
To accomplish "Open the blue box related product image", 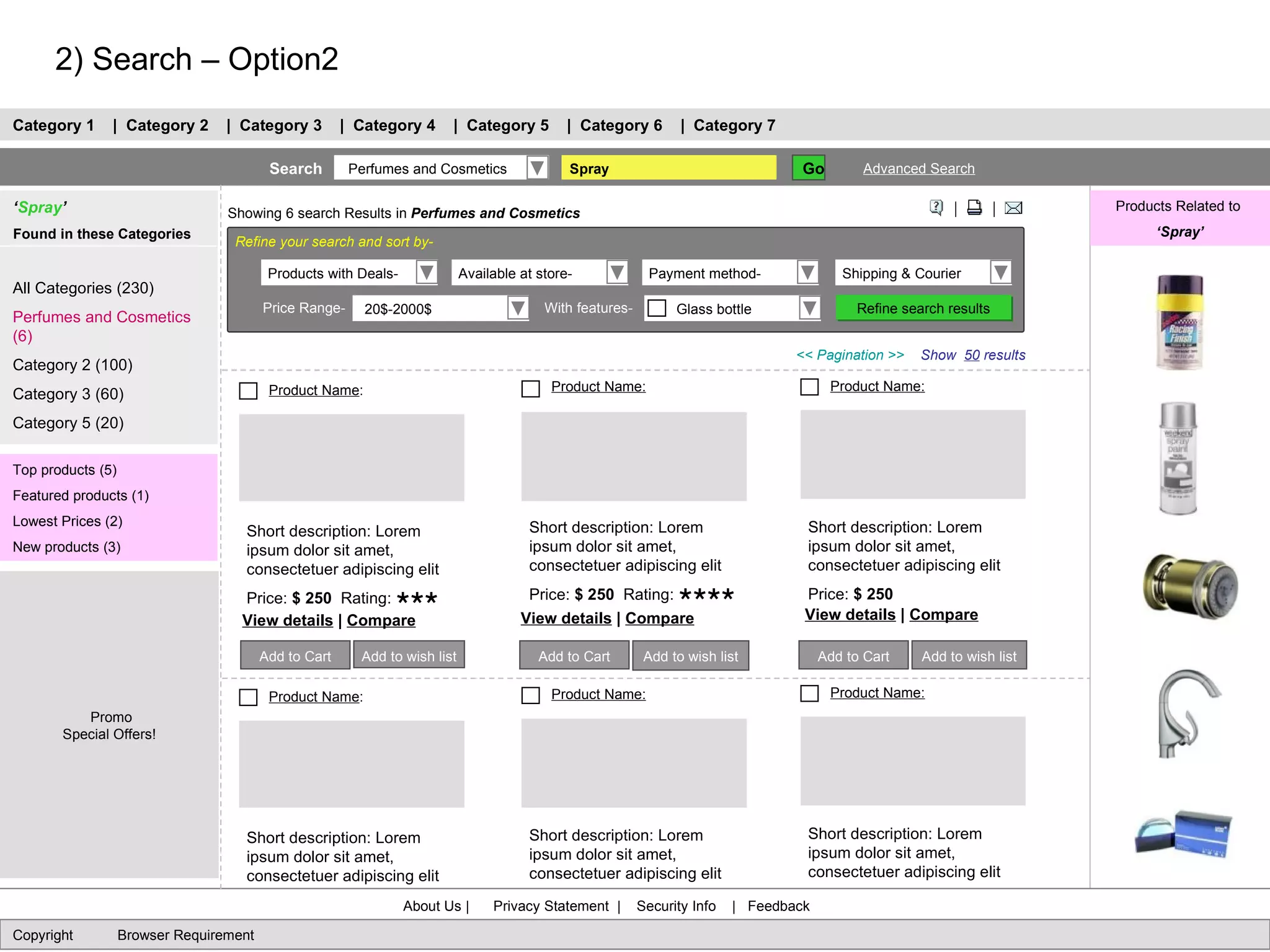I will pyautogui.click(x=1184, y=834).
